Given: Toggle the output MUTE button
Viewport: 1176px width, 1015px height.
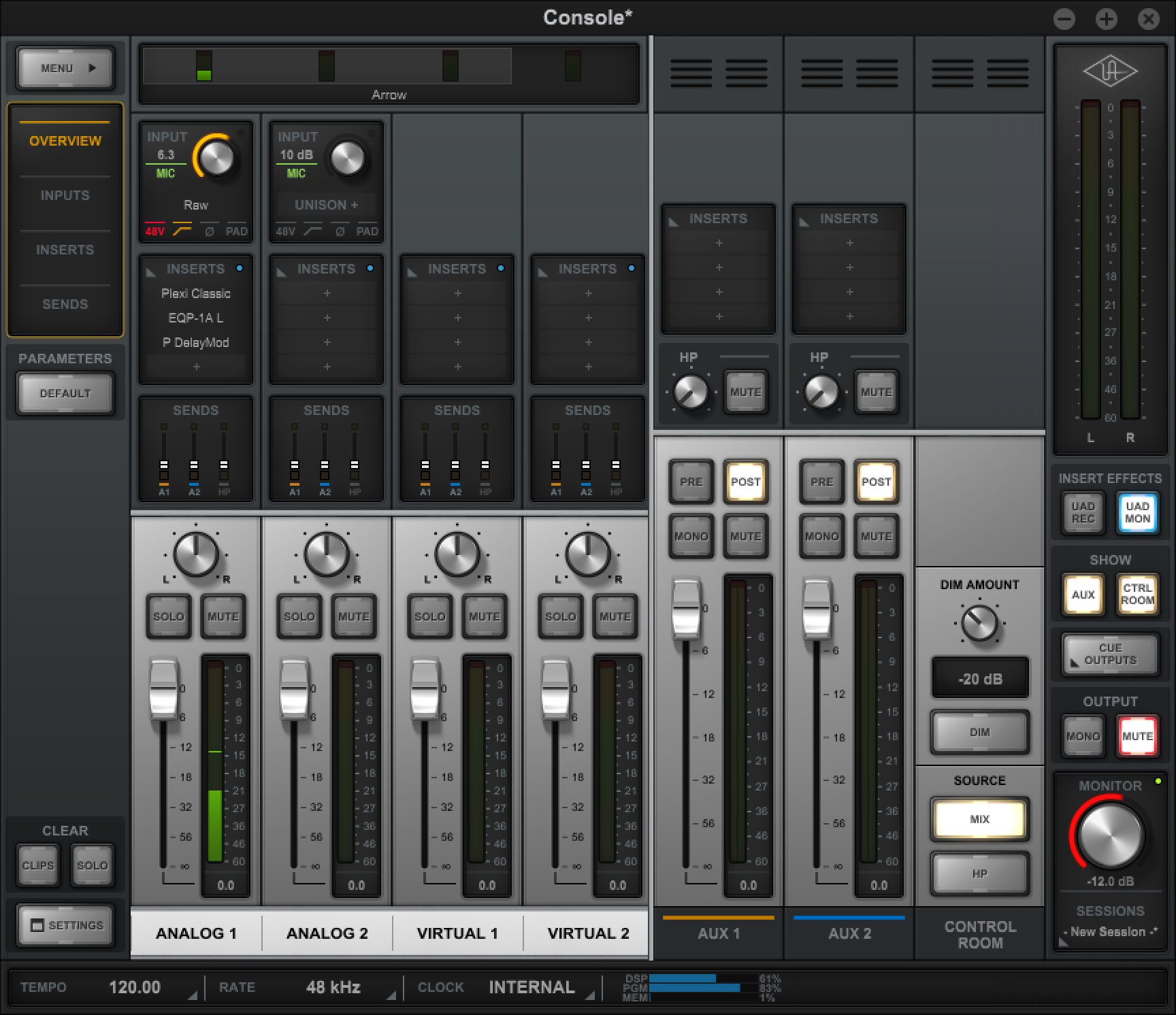Looking at the screenshot, I should point(1137,736).
